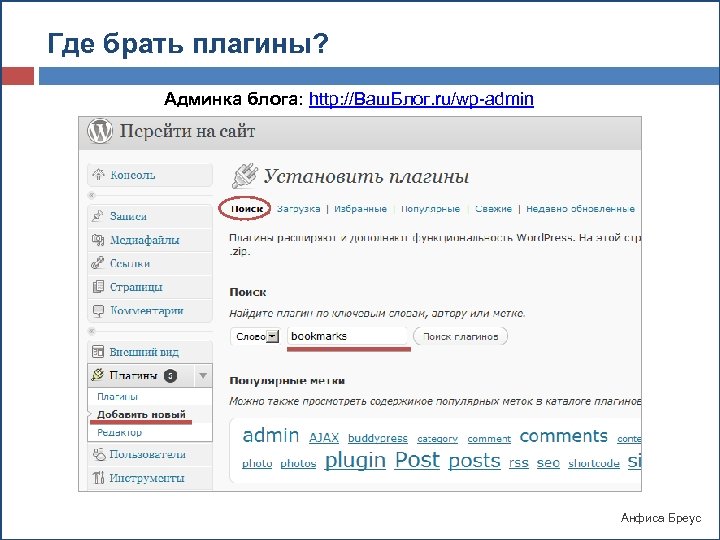Click the plug icon beside Установить плагины
Viewport: 720px width, 540px height.
coord(244,176)
